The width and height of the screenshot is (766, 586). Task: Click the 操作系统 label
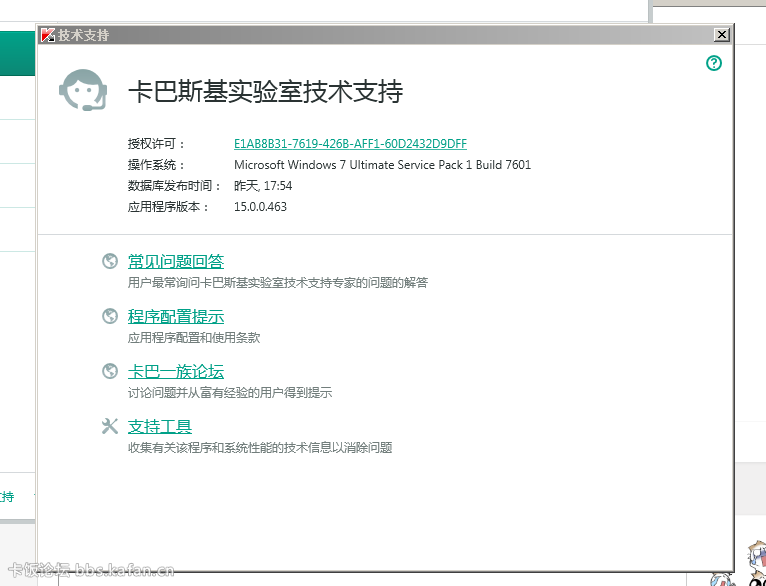tap(157, 165)
